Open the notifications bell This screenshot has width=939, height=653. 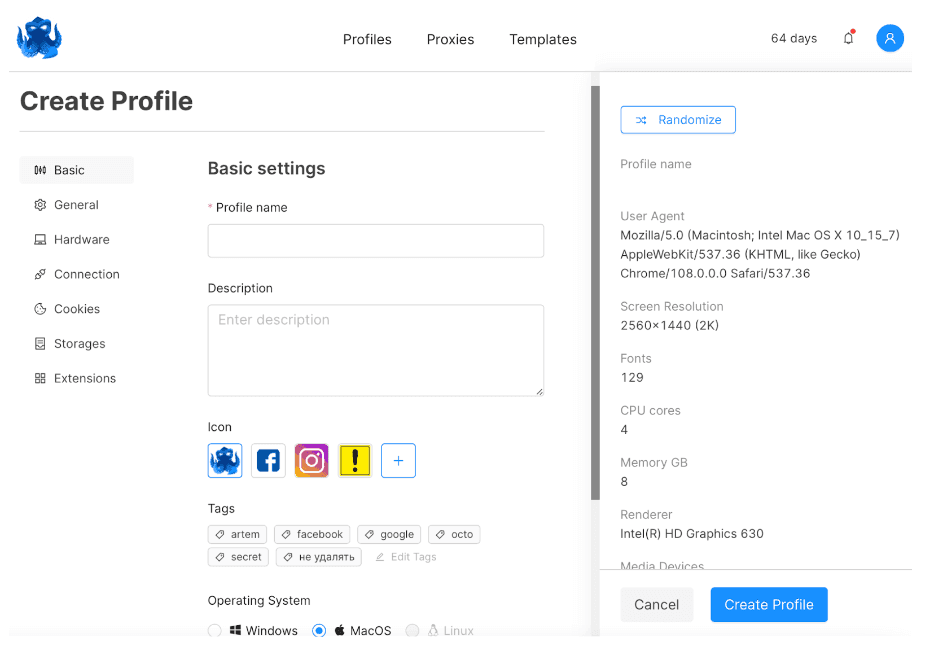[x=848, y=38]
